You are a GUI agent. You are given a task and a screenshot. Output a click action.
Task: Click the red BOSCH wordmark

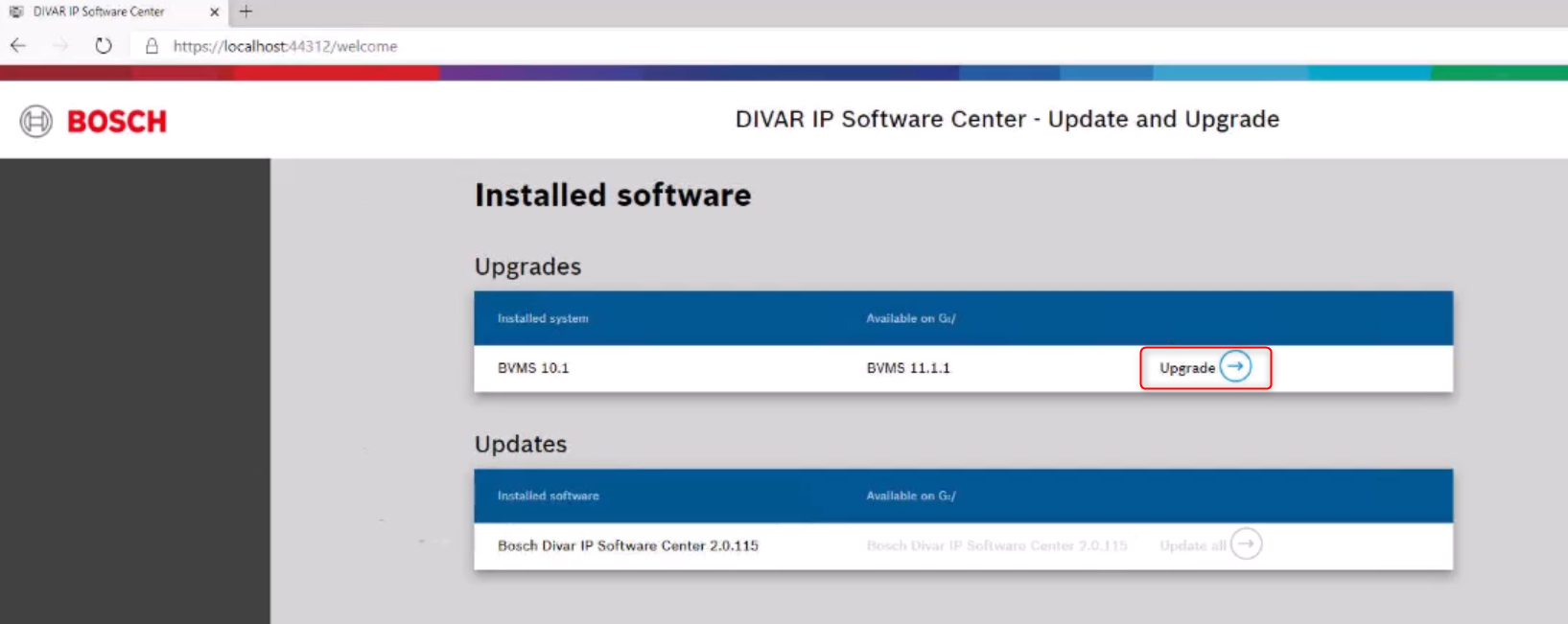(x=117, y=122)
